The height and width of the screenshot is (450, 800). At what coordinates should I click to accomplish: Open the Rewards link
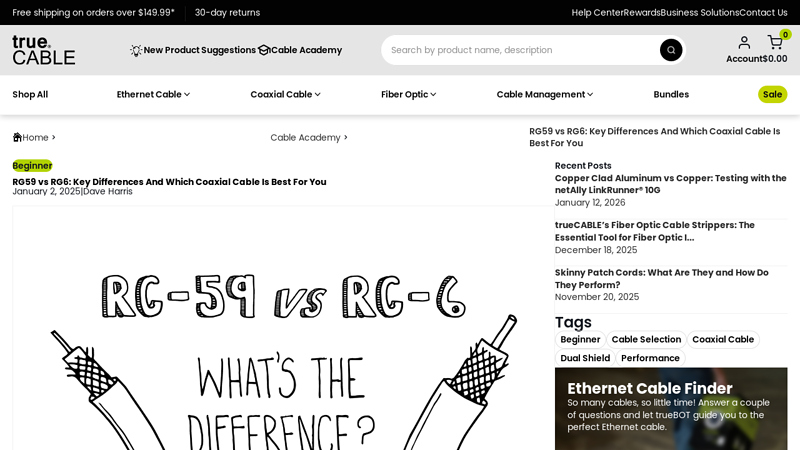(x=642, y=13)
